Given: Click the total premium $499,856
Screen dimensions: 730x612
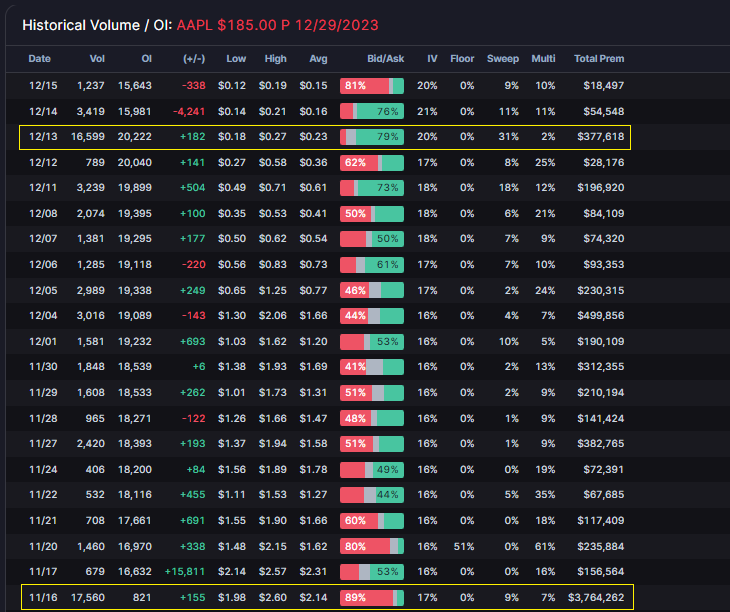Looking at the screenshot, I should coord(601,316).
